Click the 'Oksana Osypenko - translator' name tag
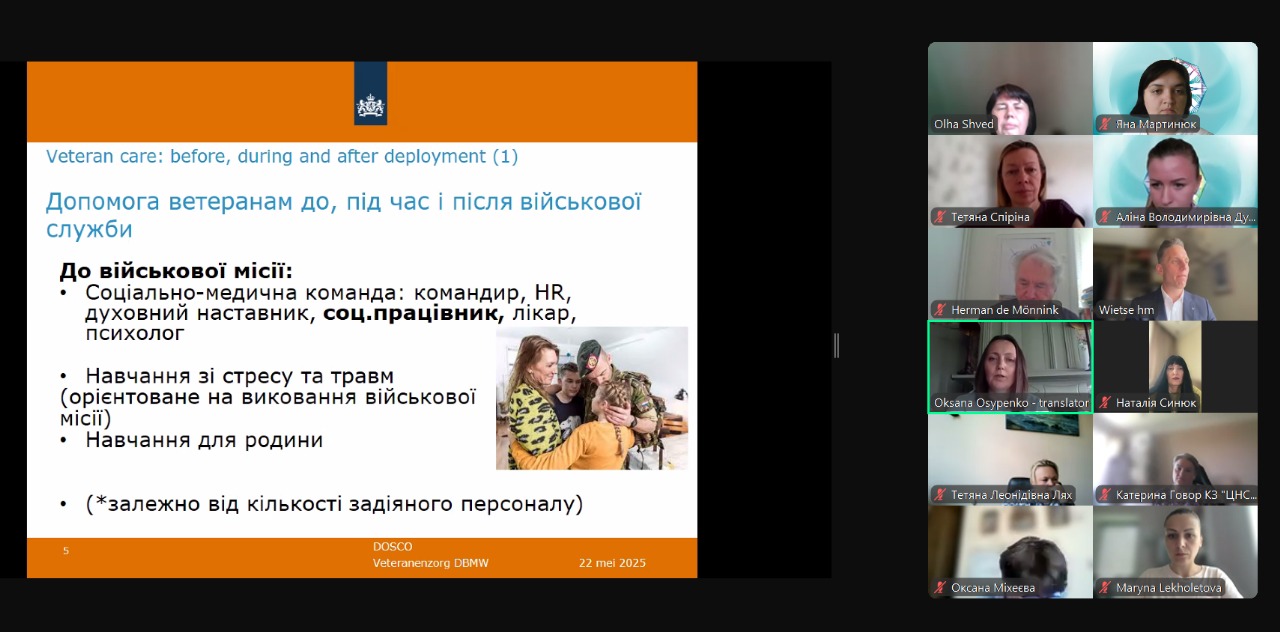The width and height of the screenshot is (1280, 632). [x=1010, y=403]
